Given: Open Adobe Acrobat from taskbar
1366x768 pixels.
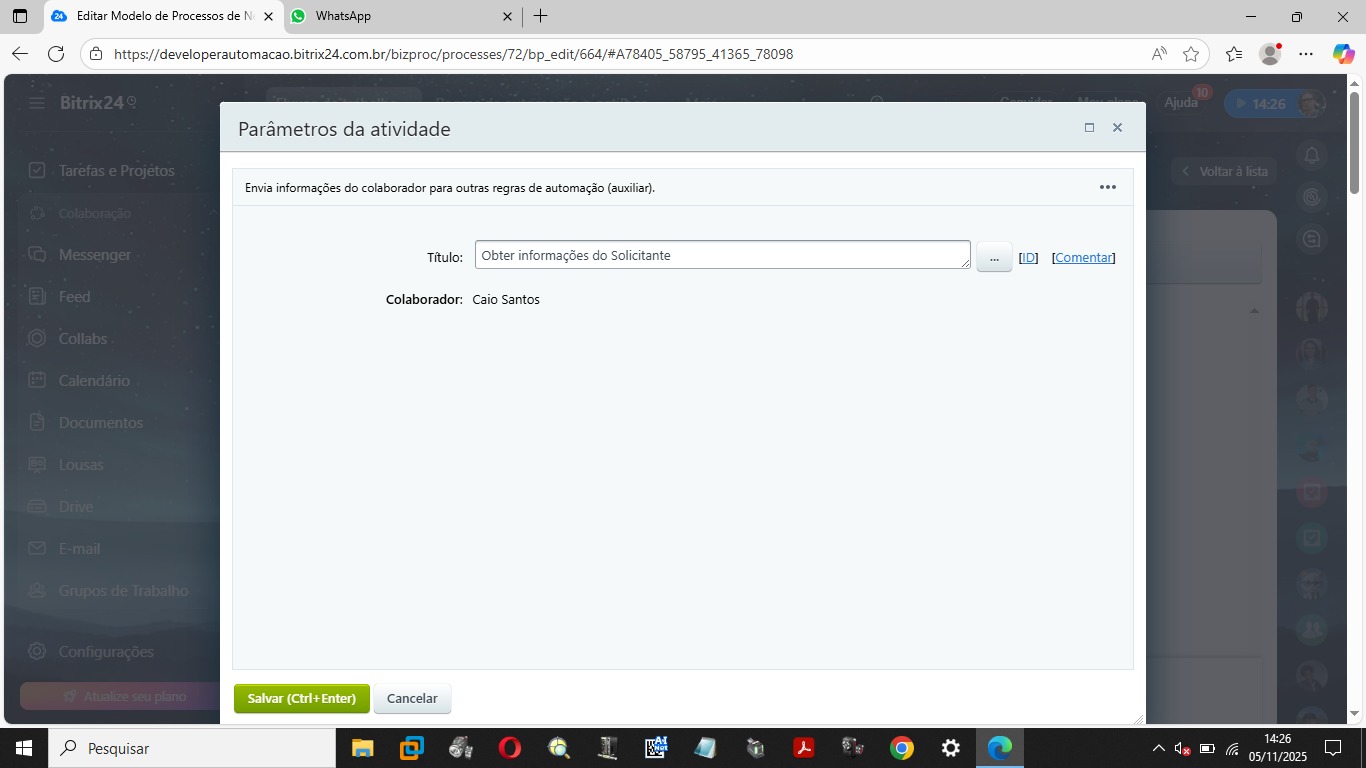Looking at the screenshot, I should click(x=803, y=748).
